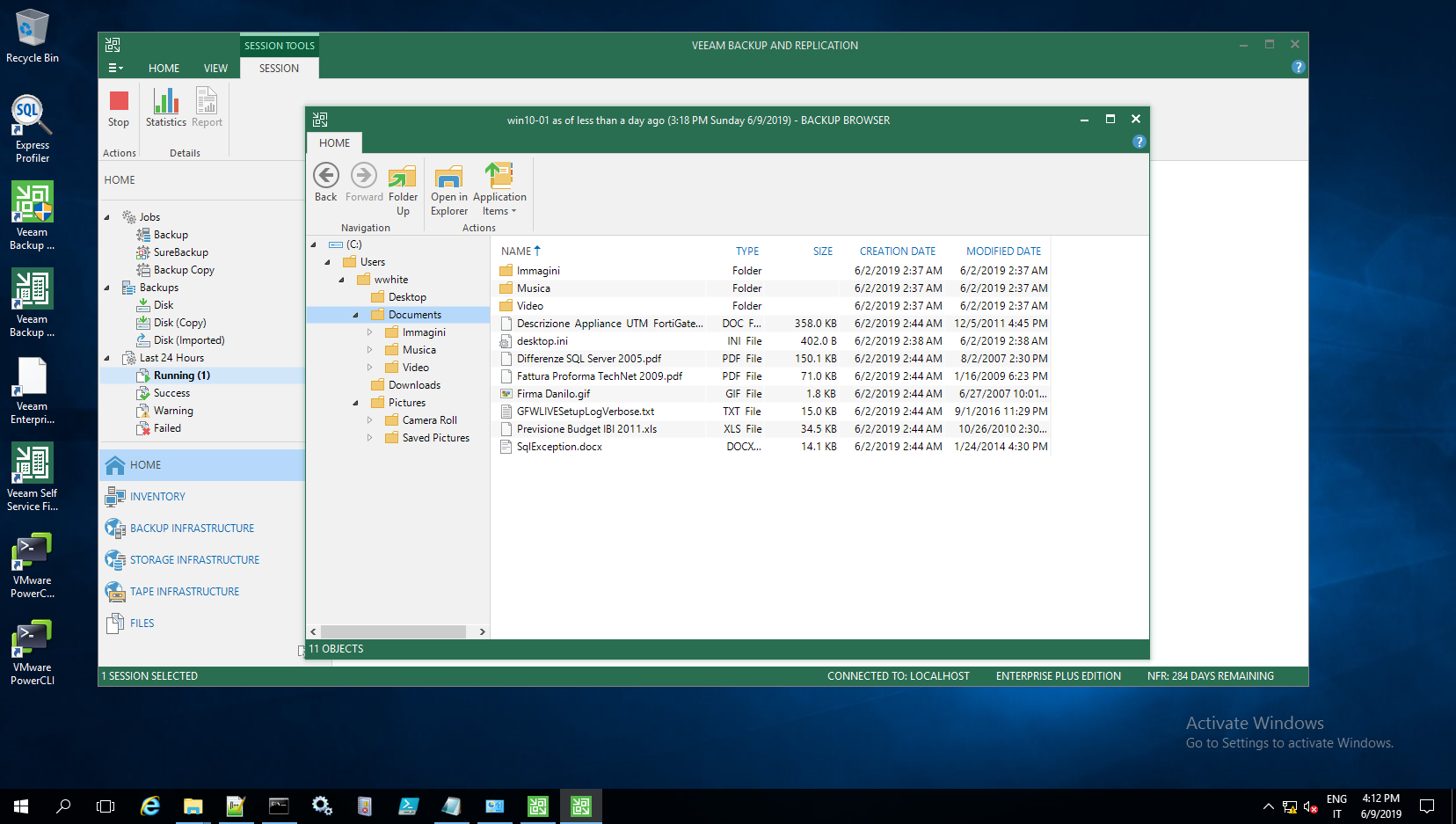Select HOME view in navigation pane

(x=202, y=465)
